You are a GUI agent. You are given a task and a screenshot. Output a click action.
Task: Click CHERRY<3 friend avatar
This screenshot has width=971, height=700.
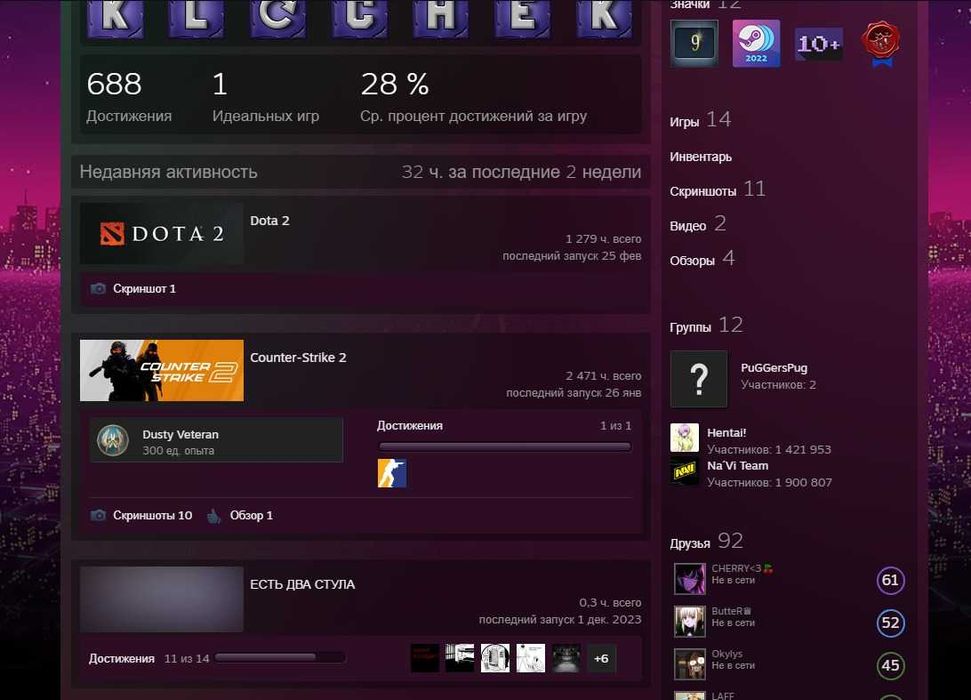pos(690,579)
